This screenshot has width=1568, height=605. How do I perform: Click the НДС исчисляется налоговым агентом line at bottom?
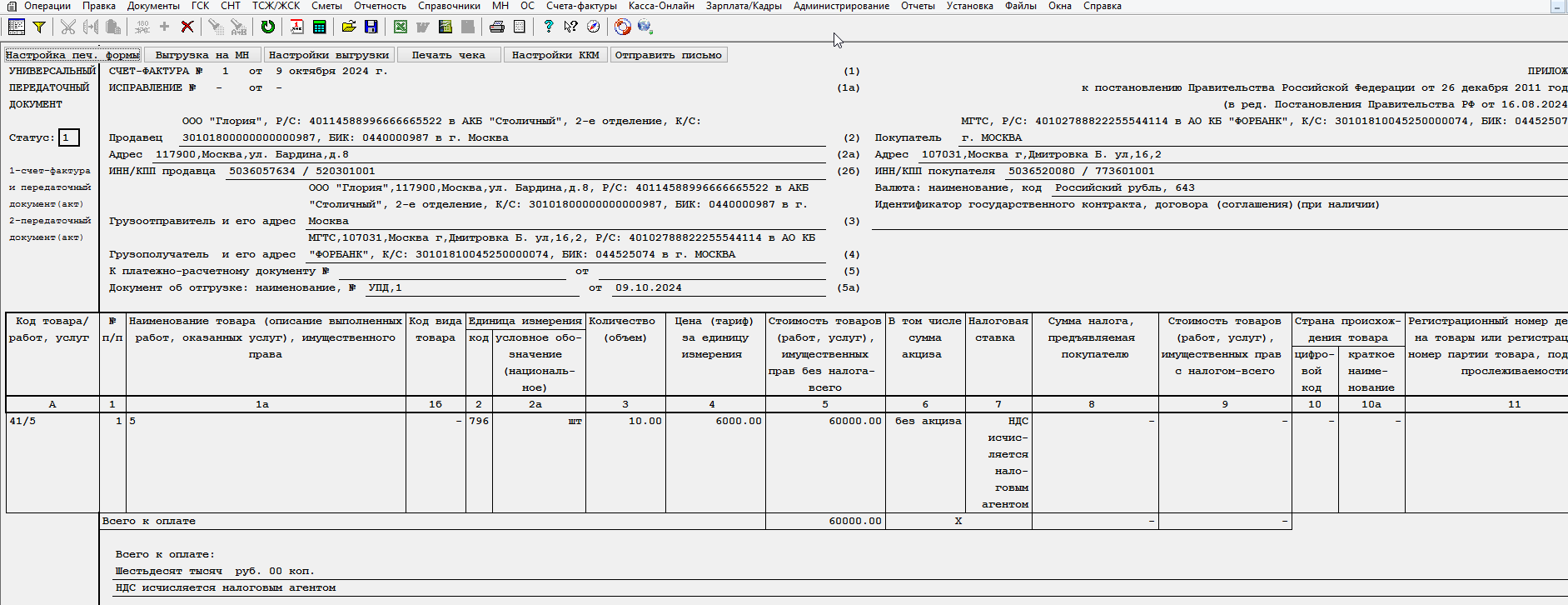226,587
